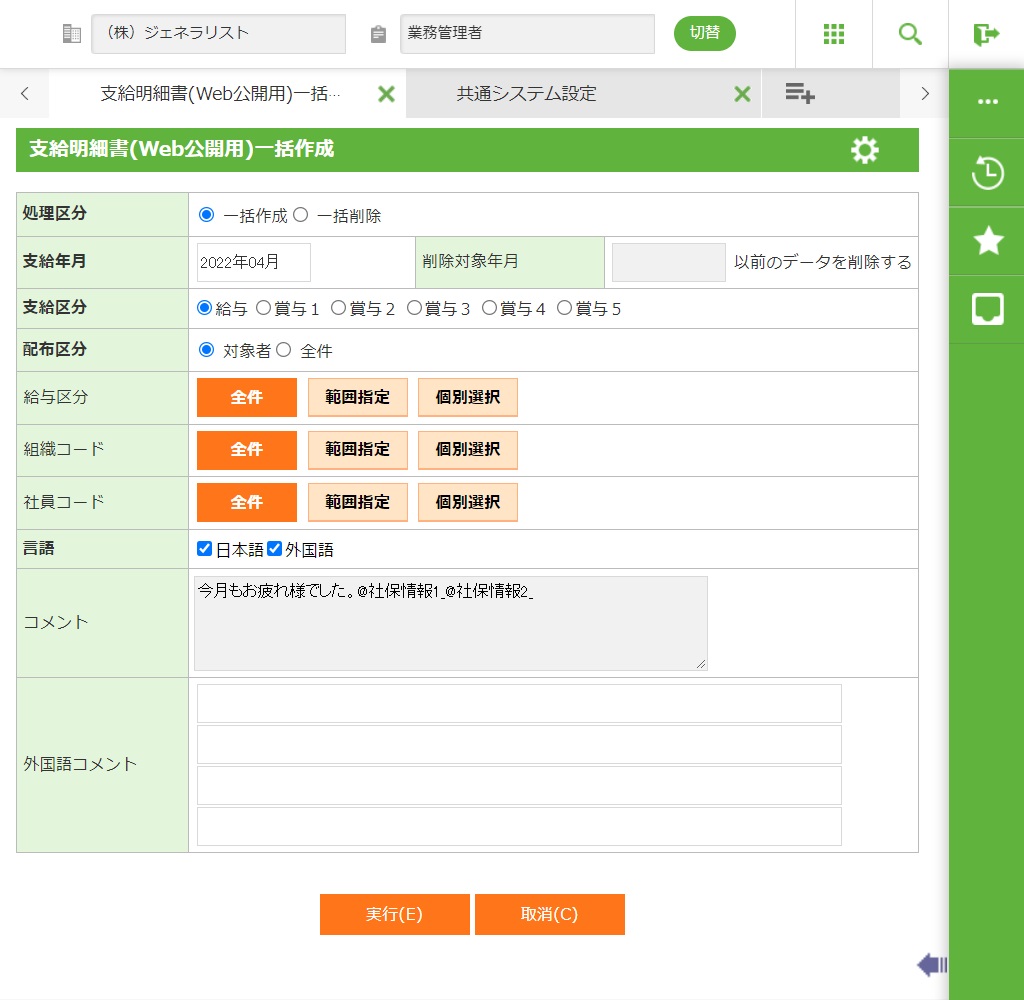
Task: Open the inbox tray icon in sidebar
Action: pos(987,310)
